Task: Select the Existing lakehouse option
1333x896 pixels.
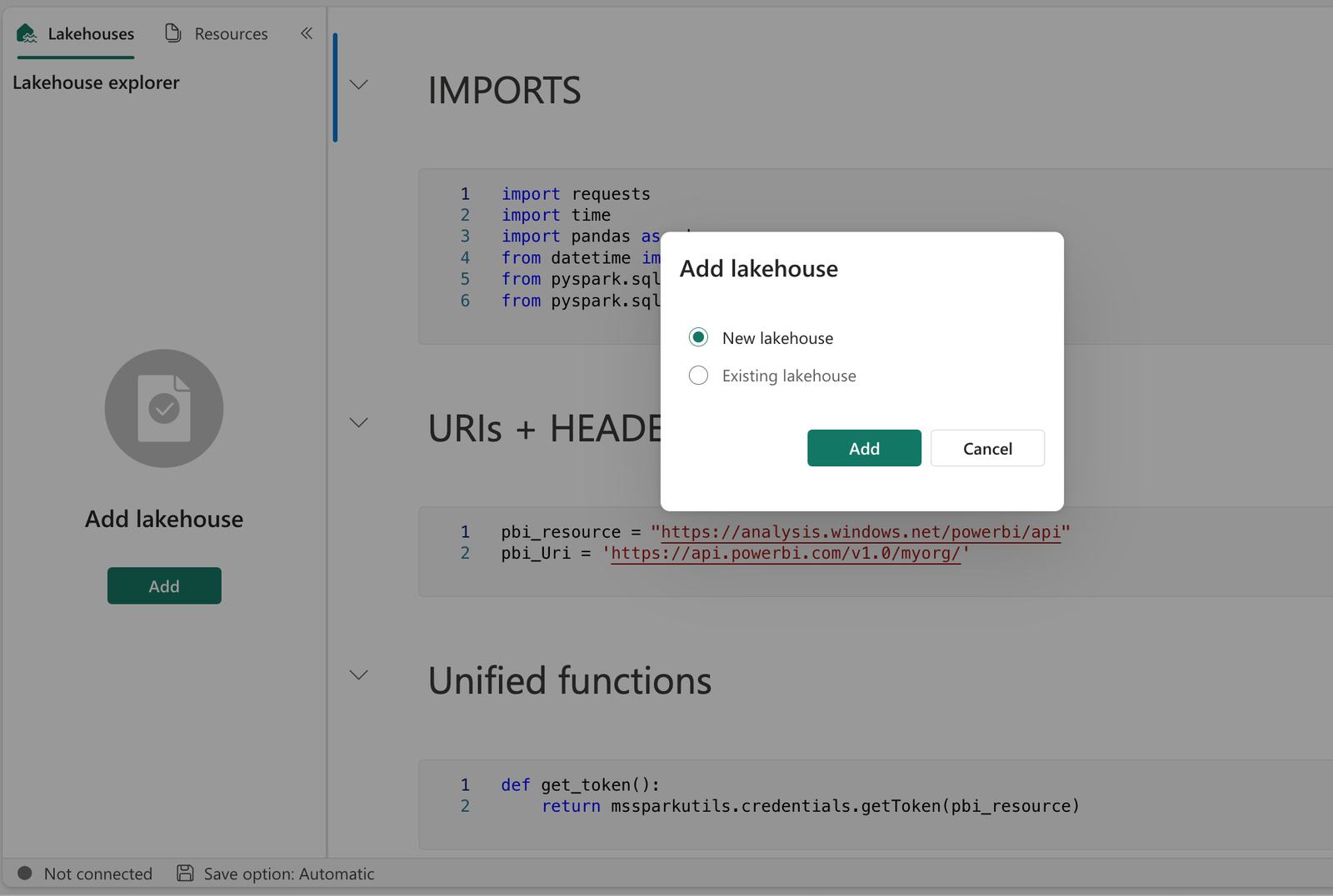Action: click(698, 376)
